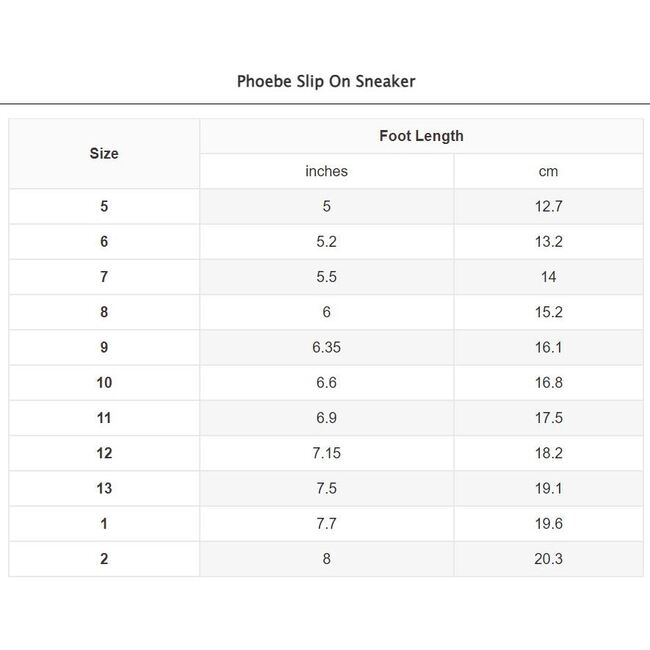Click the 19.1 cm value
650x650 pixels.
[x=548, y=489]
